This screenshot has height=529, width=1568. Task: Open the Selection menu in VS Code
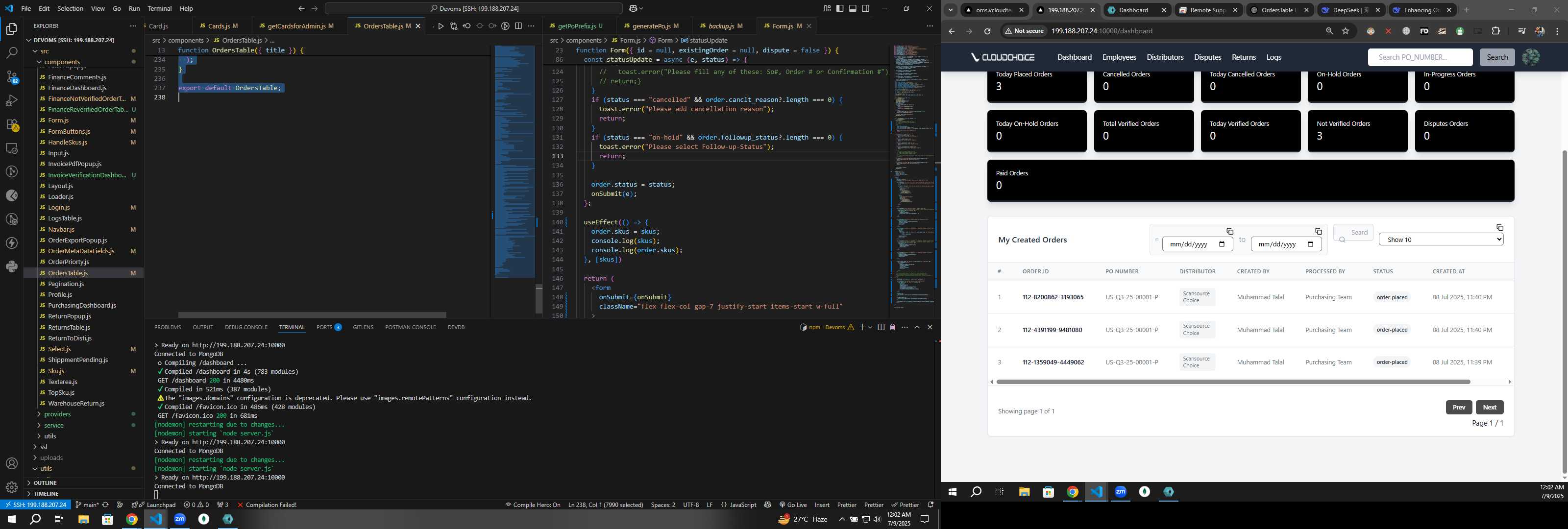point(70,8)
